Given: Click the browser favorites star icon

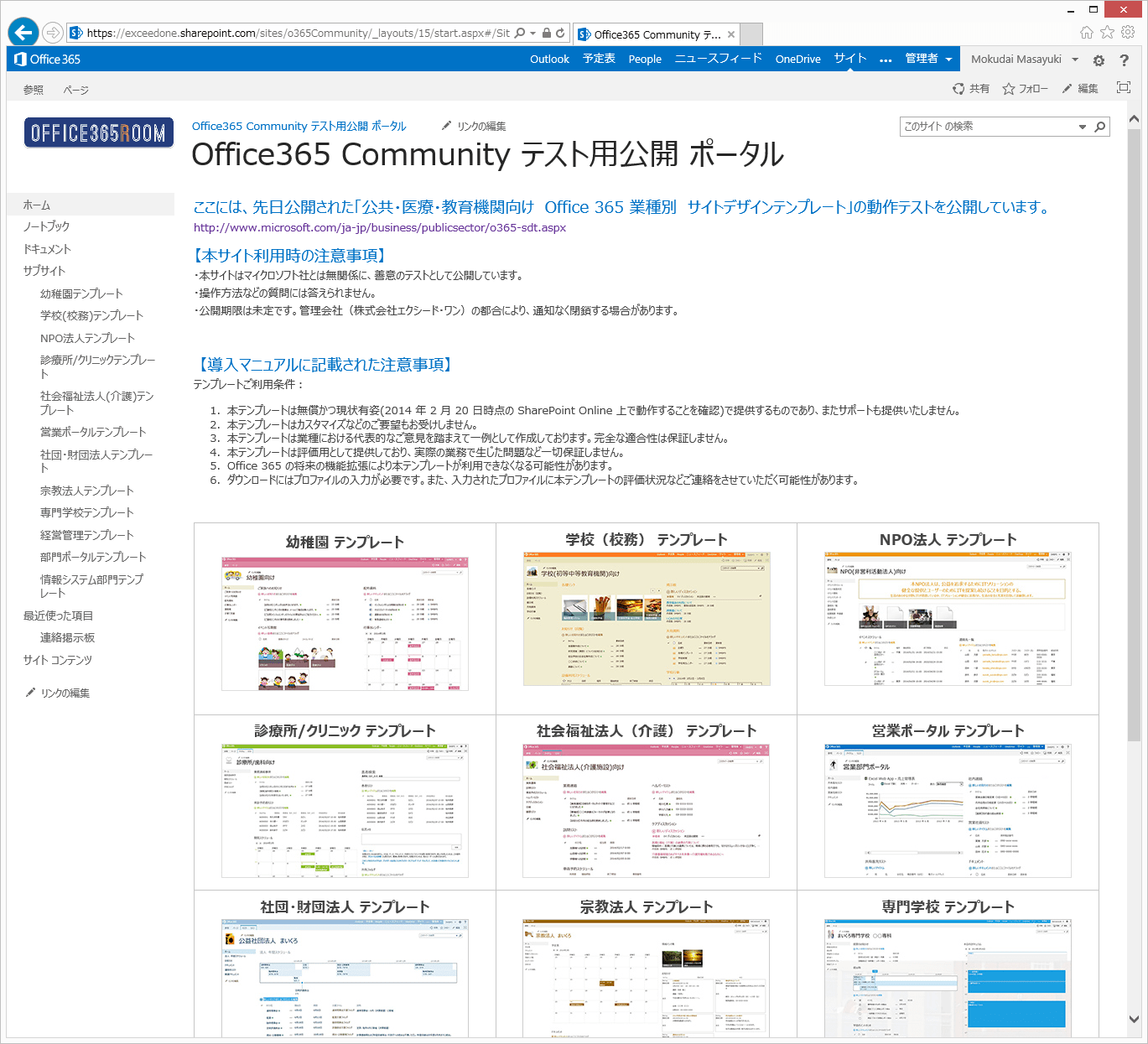Looking at the screenshot, I should pyautogui.click(x=1108, y=33).
